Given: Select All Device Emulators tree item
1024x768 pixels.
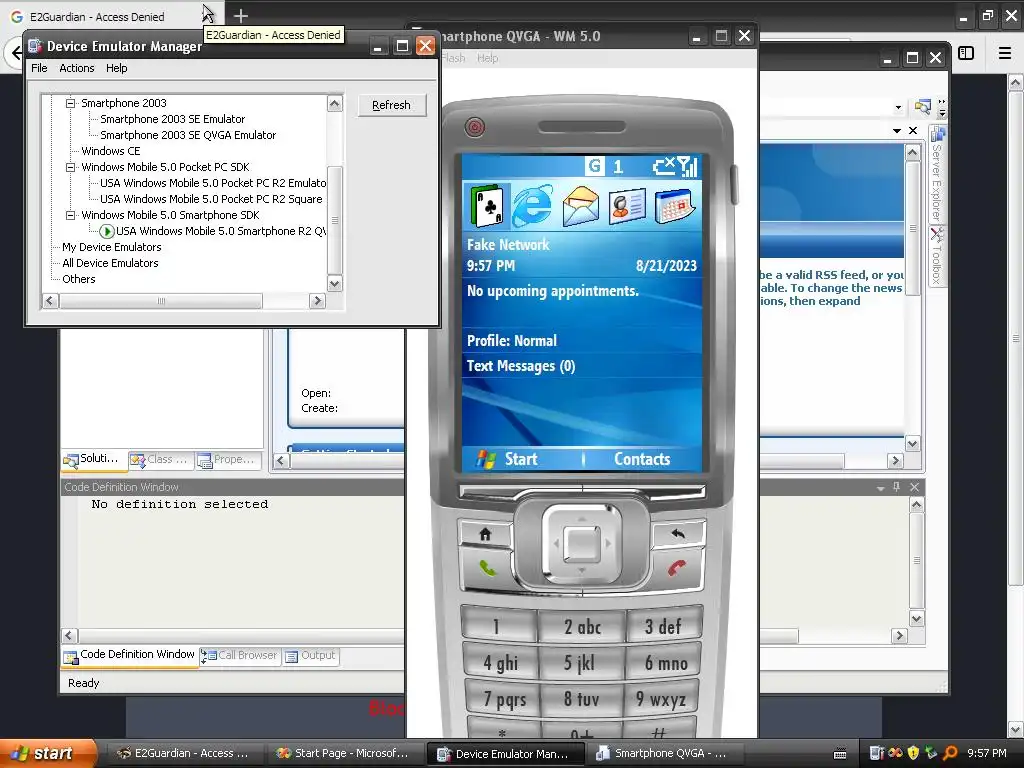Looking at the screenshot, I should tap(110, 263).
